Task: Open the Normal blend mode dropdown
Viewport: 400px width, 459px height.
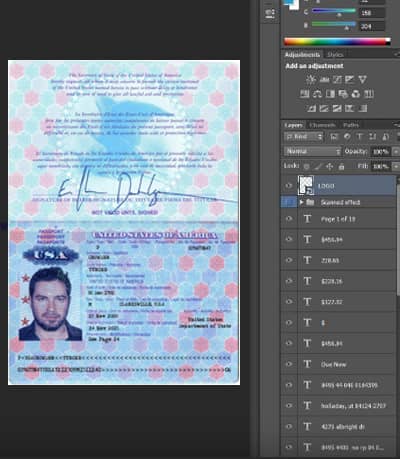Action: click(313, 151)
